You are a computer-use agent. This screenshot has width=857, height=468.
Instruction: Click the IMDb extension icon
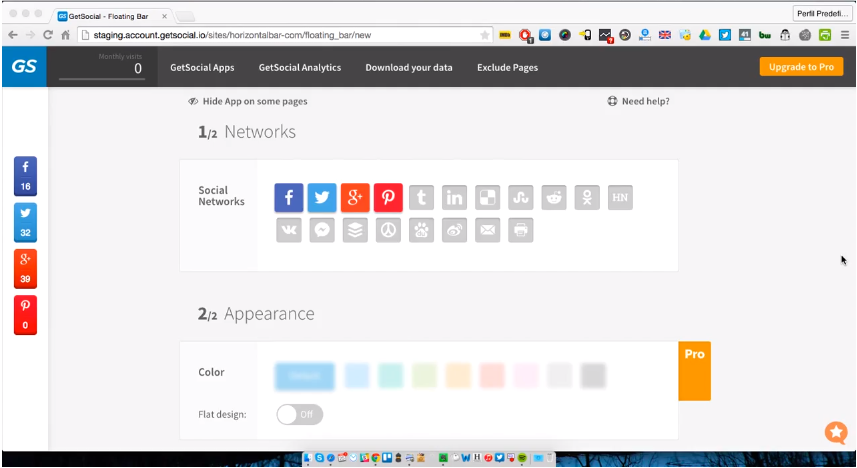coord(505,35)
